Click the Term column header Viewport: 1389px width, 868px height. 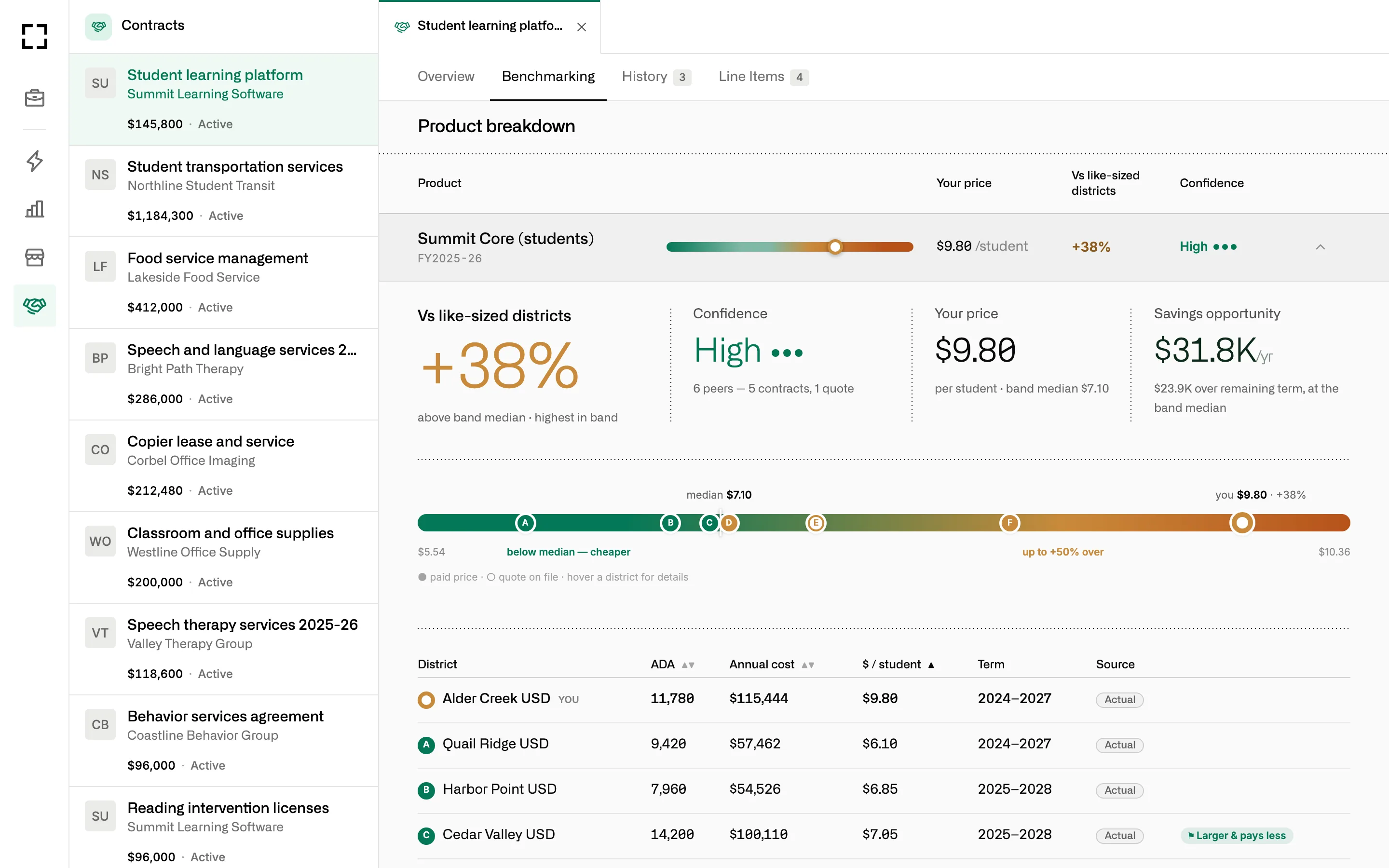pyautogui.click(x=991, y=664)
